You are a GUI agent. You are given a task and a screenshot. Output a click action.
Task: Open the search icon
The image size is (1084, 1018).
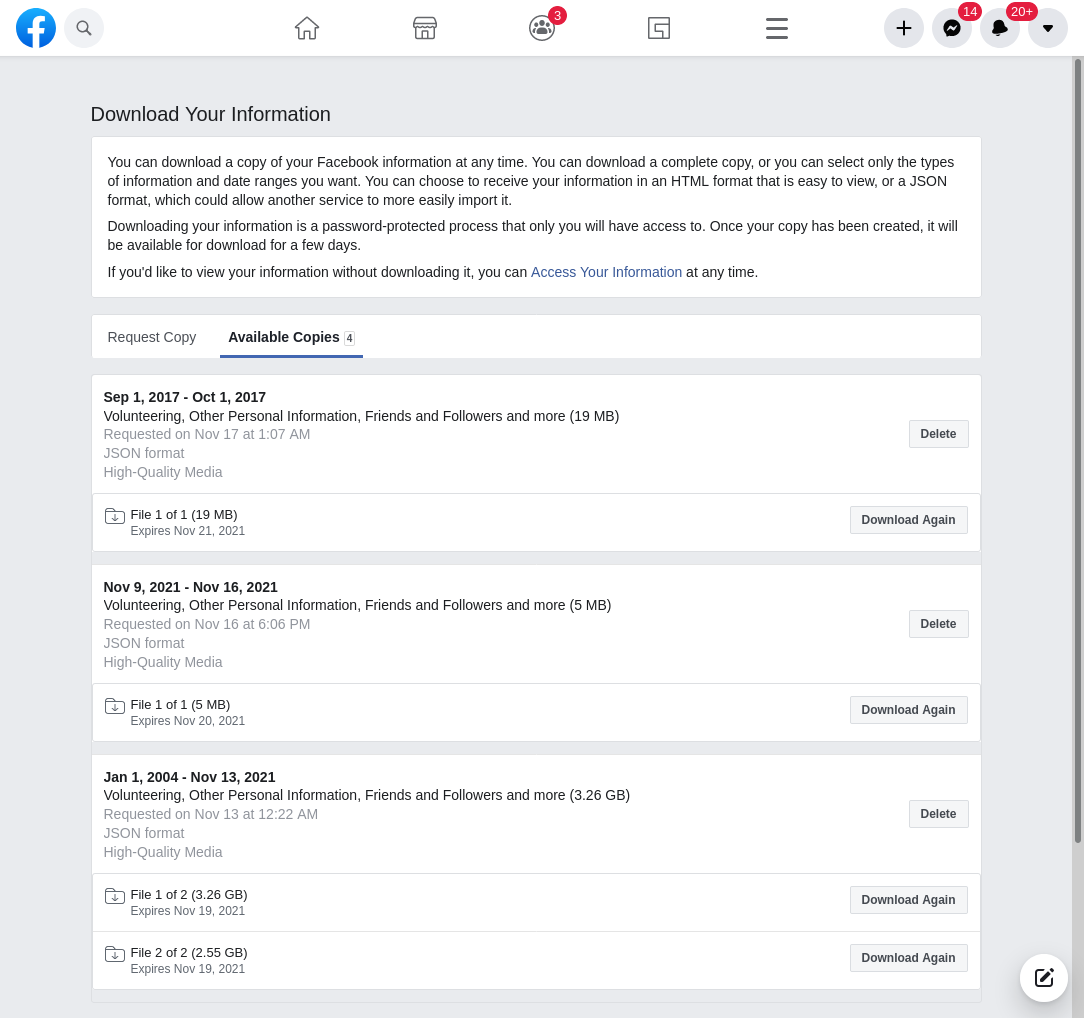84,28
